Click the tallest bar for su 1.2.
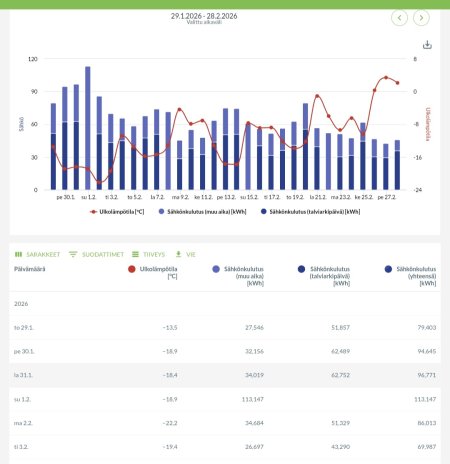450x464 pixels. 88,128
